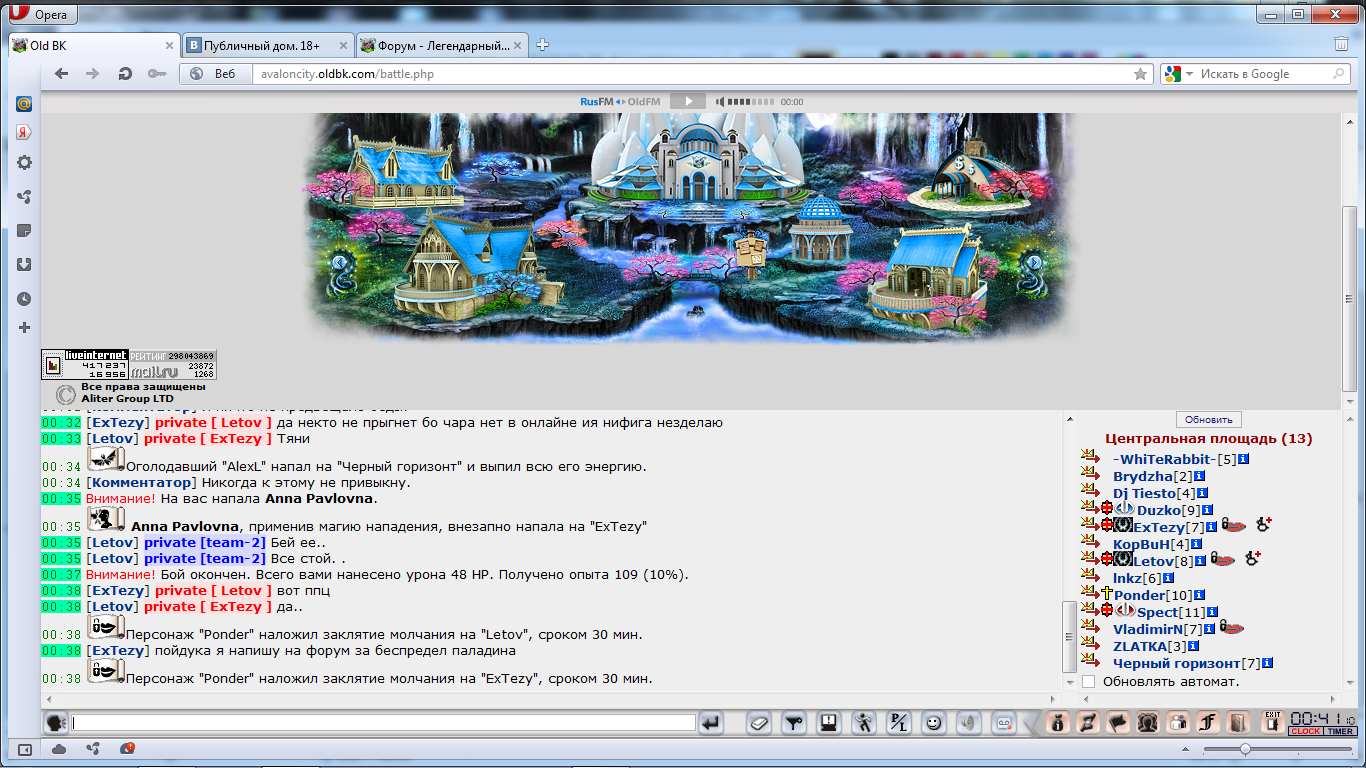Click the flag icon in game menu

[1118, 723]
